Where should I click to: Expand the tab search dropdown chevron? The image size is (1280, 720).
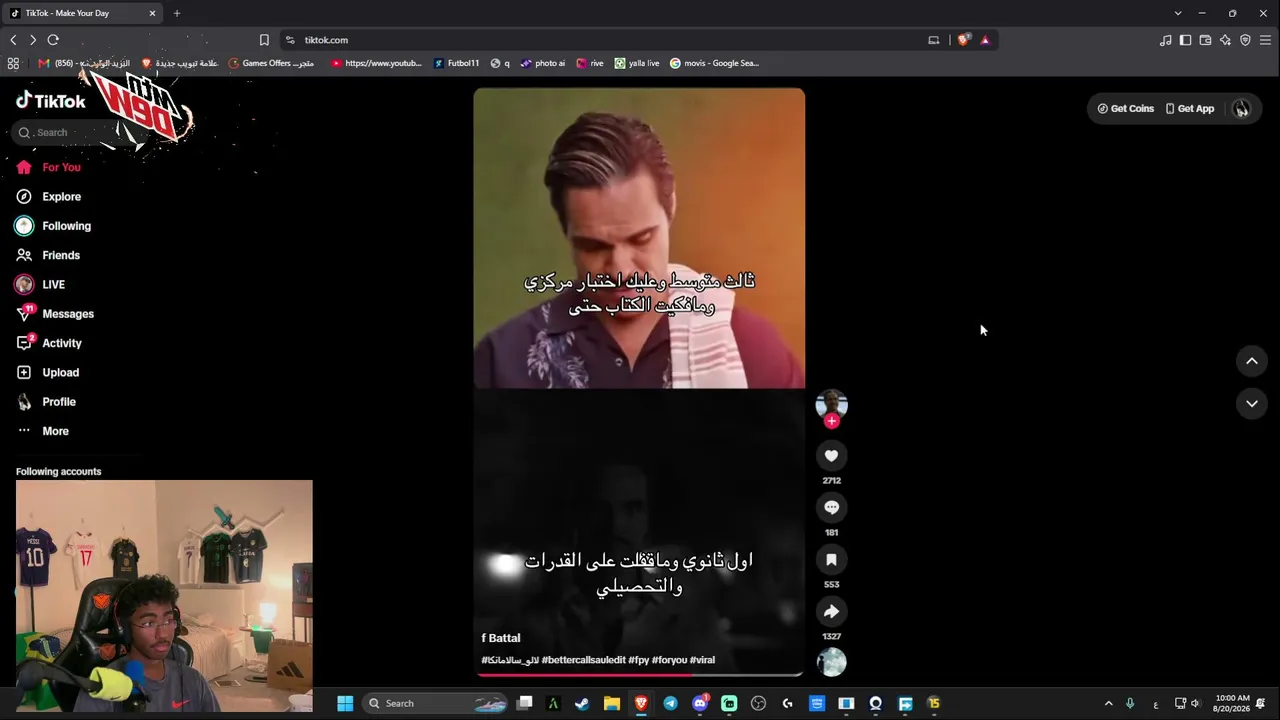(1177, 13)
